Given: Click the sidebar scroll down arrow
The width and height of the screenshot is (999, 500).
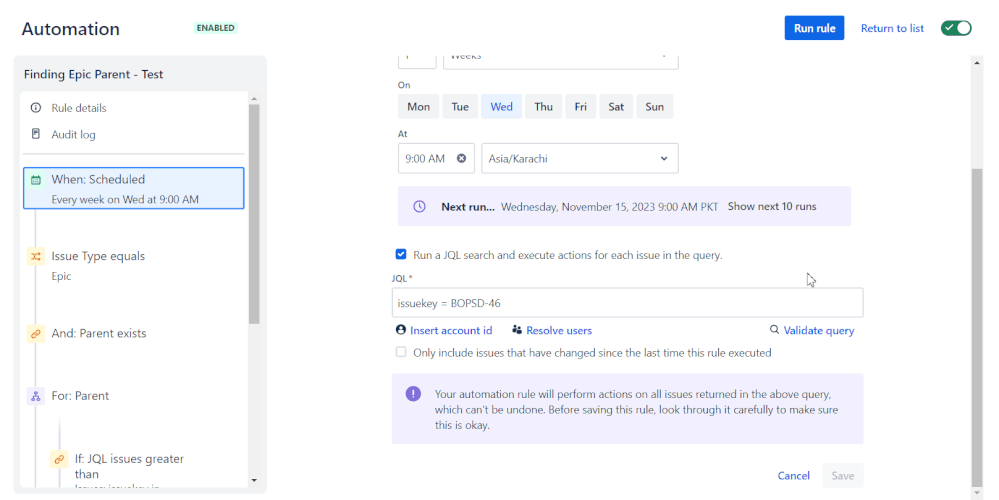Looking at the screenshot, I should click(x=254, y=480).
